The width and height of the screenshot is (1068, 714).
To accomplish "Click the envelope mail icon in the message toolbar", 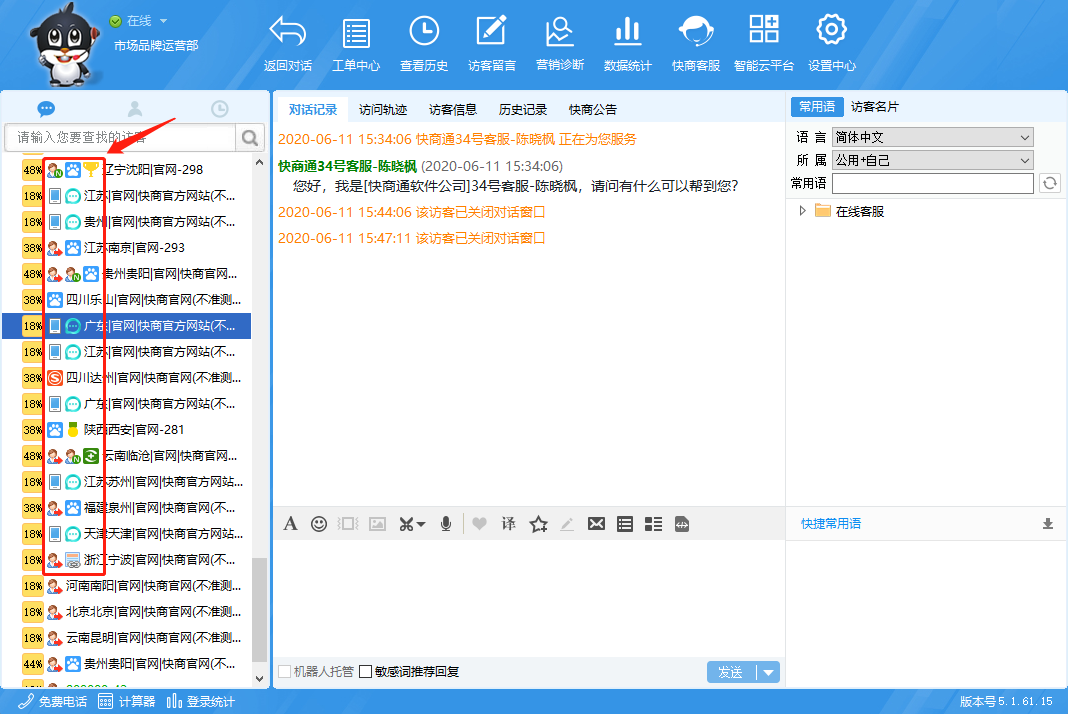I will tap(596, 523).
